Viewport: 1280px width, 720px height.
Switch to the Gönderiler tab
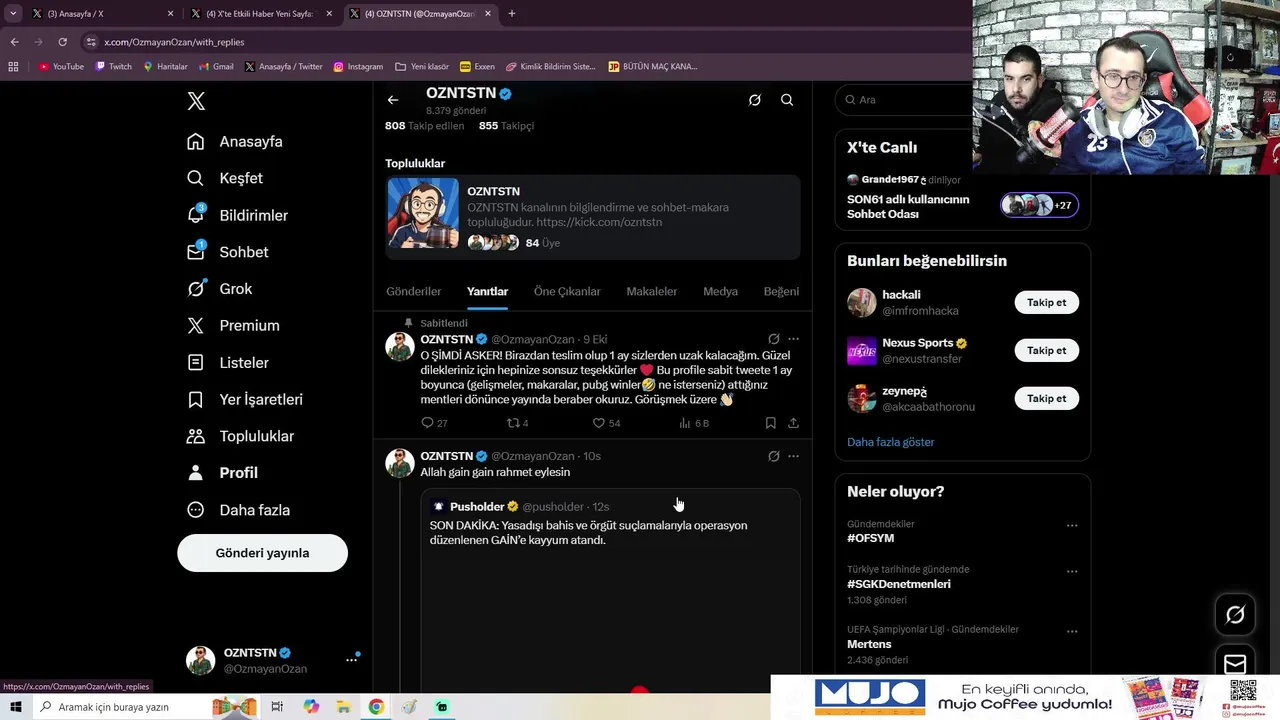414,292
